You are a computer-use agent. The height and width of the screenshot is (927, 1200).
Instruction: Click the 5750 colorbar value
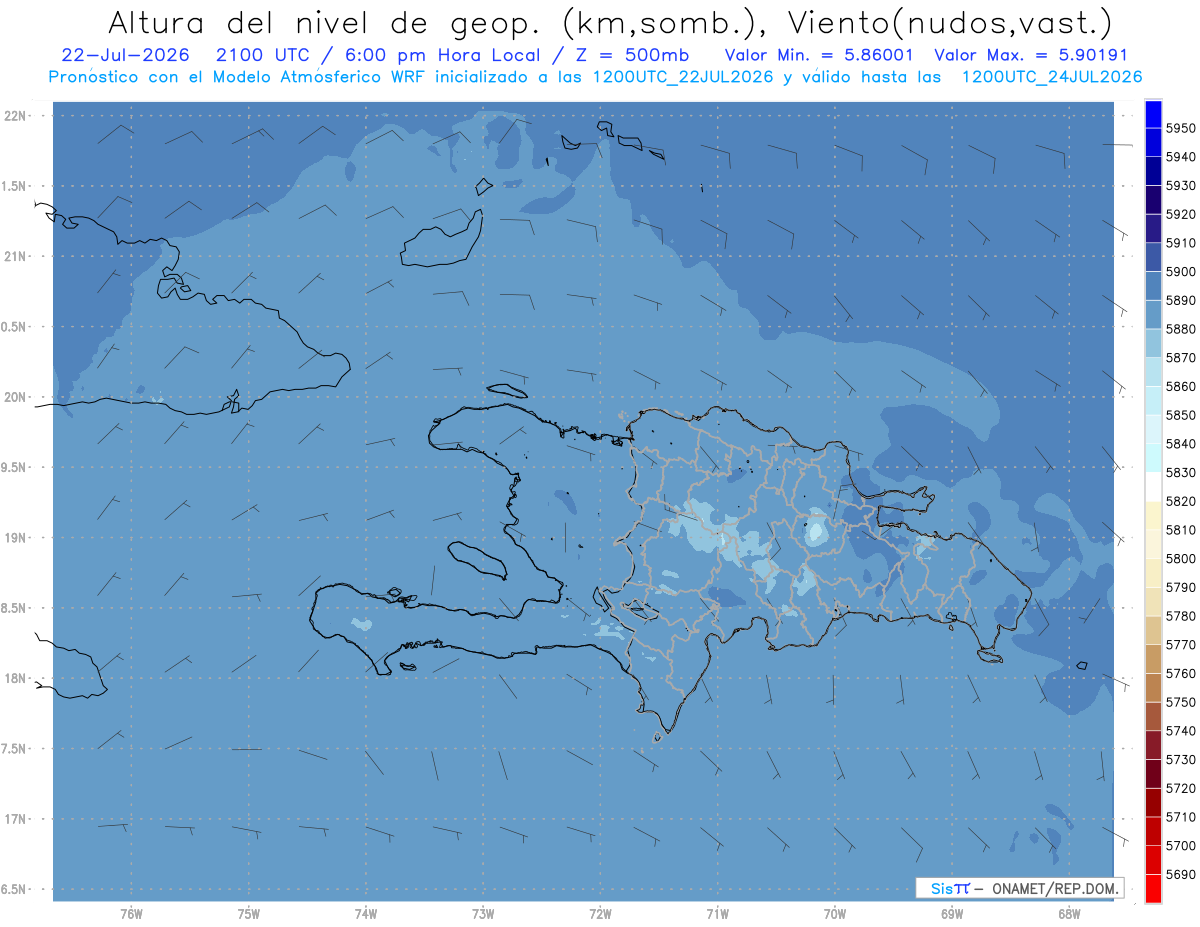point(1181,702)
